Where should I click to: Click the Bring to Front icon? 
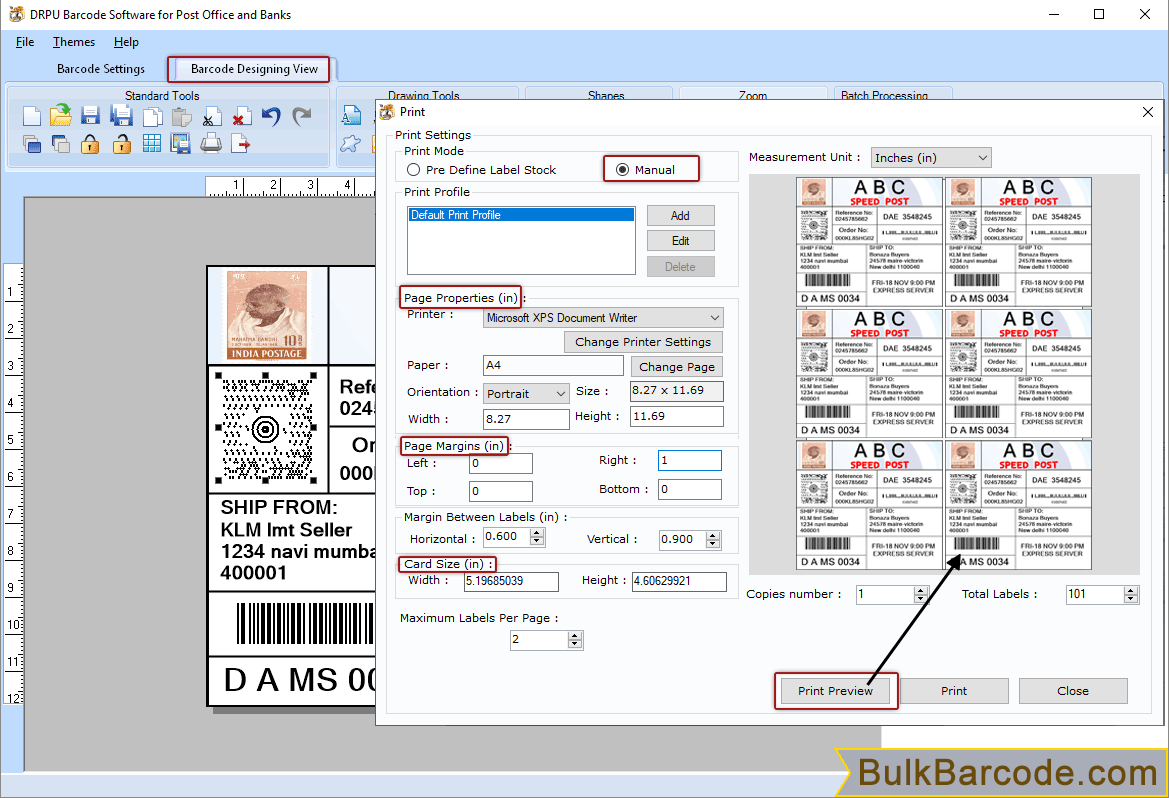(31, 144)
